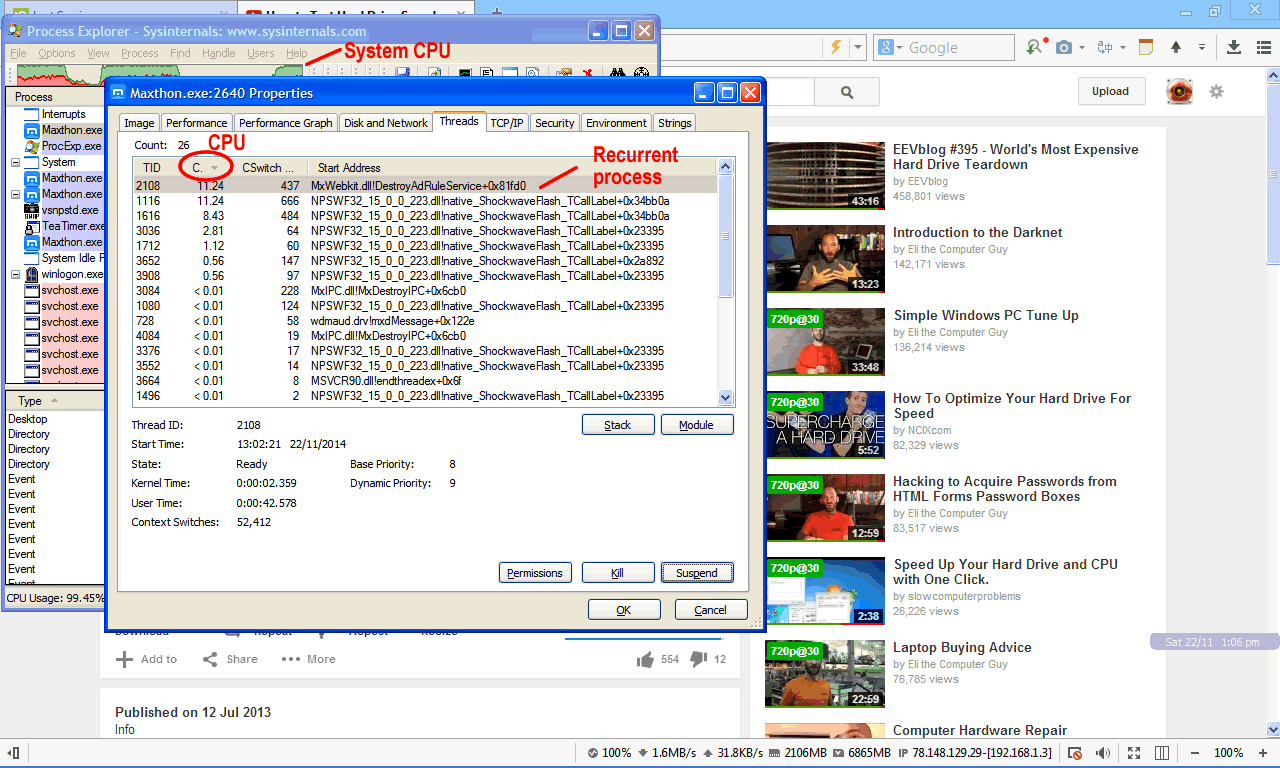The width and height of the screenshot is (1280, 768).
Task: Switch to the TCP/IP tab
Action: 507,123
